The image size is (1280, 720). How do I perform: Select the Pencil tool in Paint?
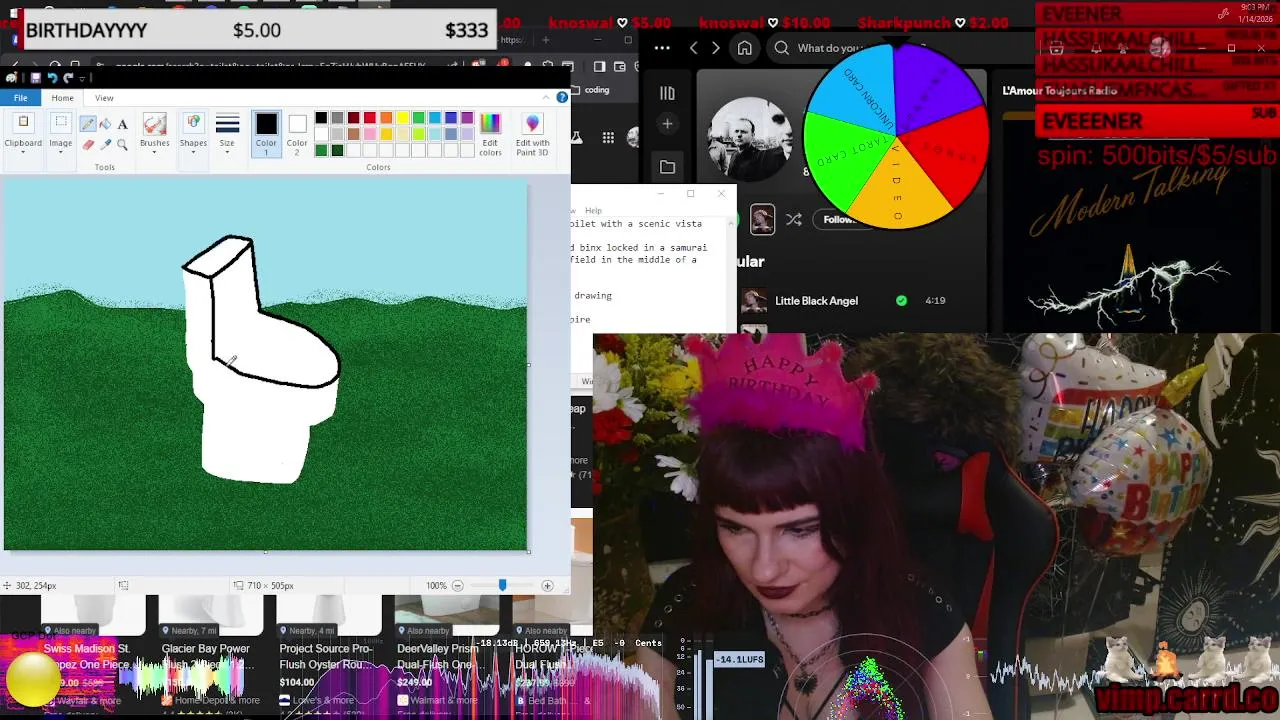[x=88, y=124]
